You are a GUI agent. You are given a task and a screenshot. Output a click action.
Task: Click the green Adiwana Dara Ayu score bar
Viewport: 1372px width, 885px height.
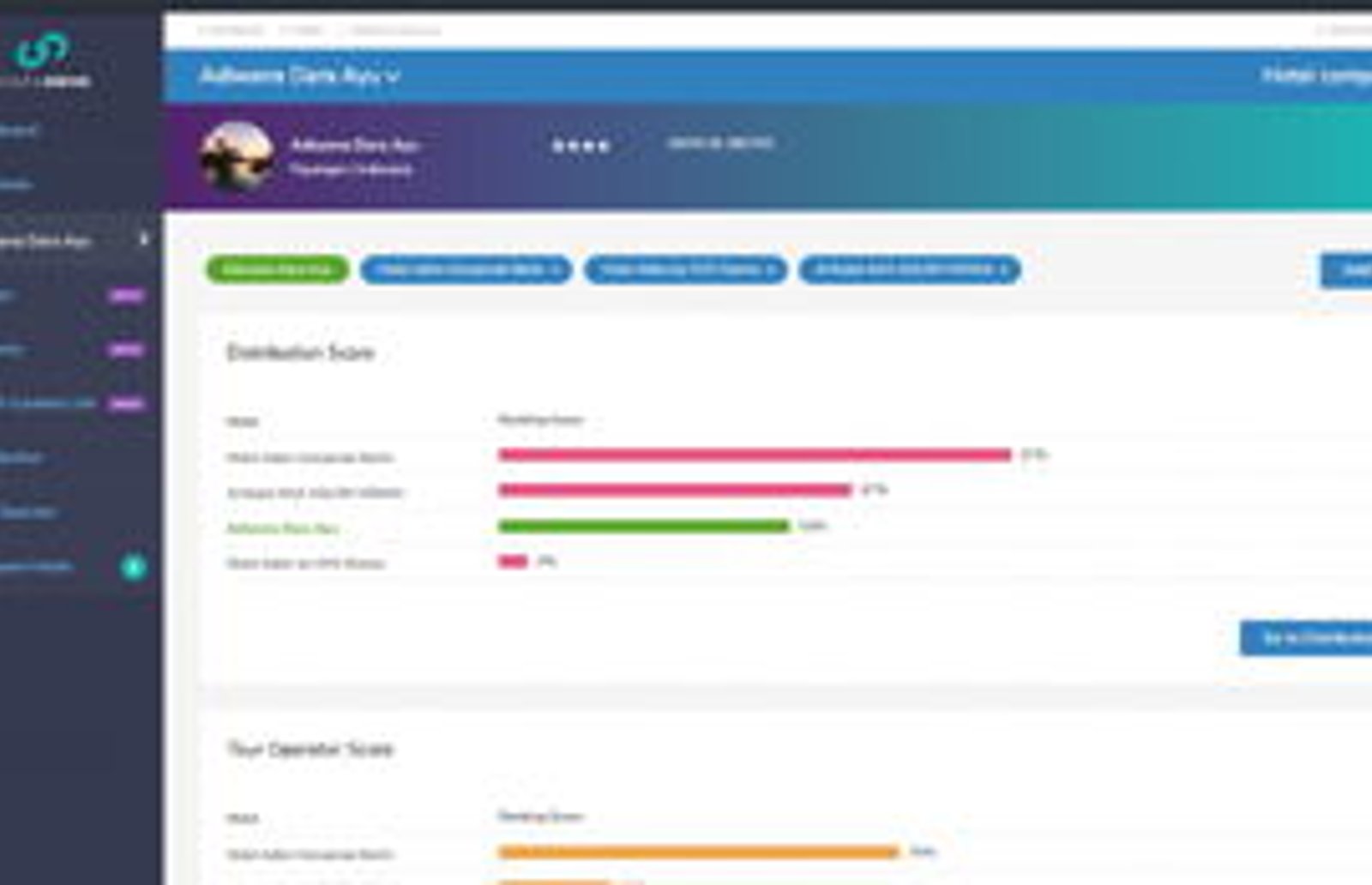pos(643,526)
